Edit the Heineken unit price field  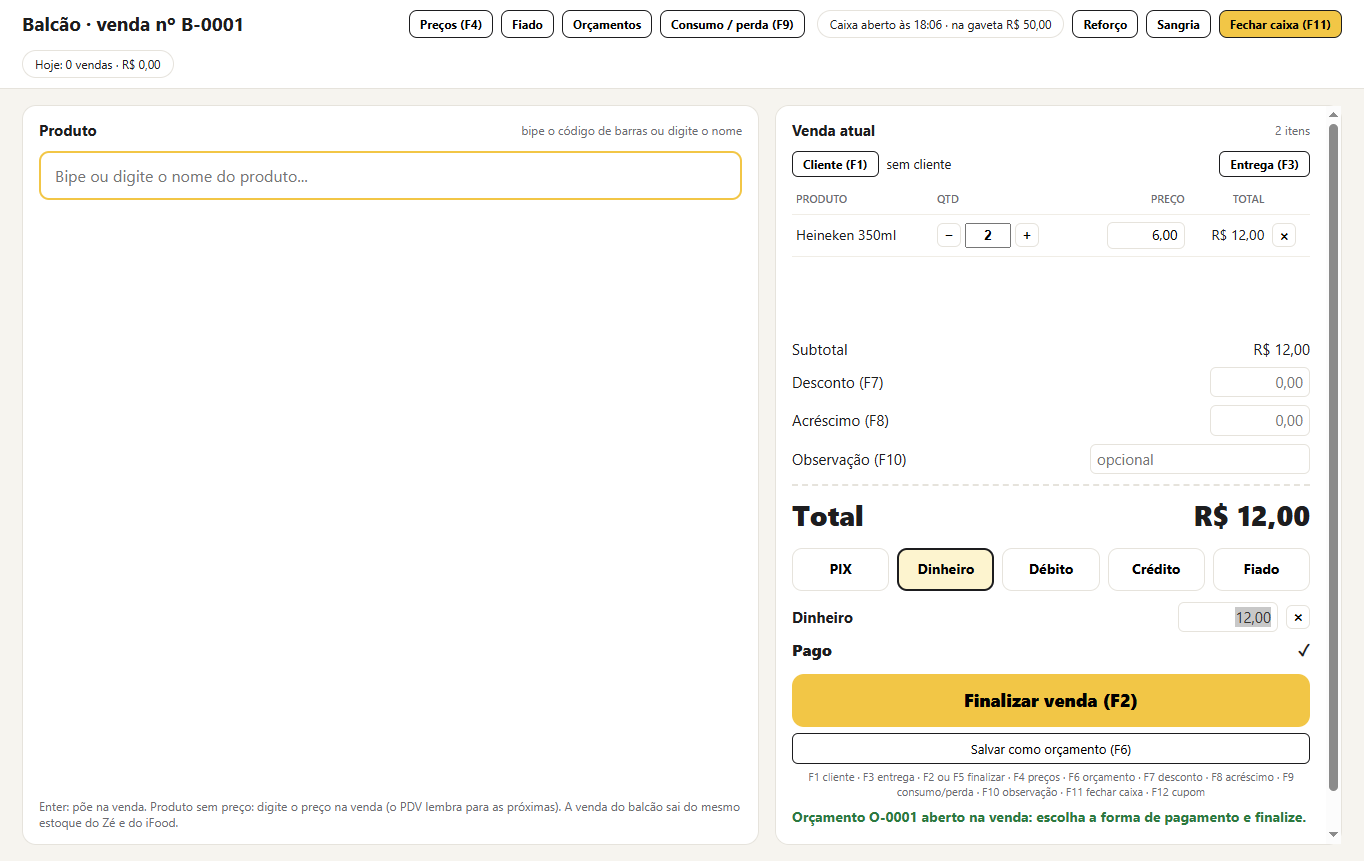[1146, 236]
